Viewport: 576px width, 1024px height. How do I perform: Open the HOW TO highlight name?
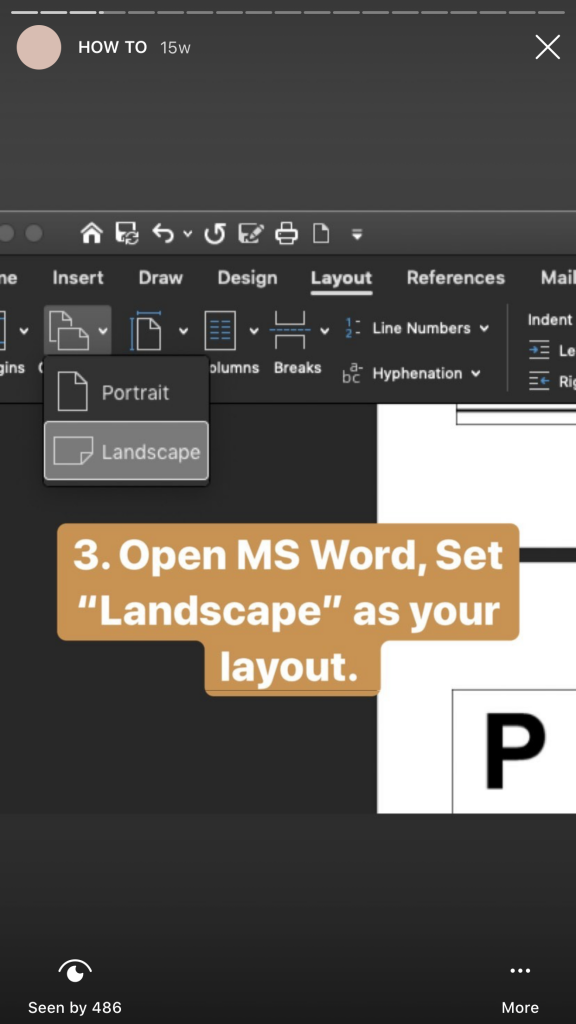click(112, 47)
